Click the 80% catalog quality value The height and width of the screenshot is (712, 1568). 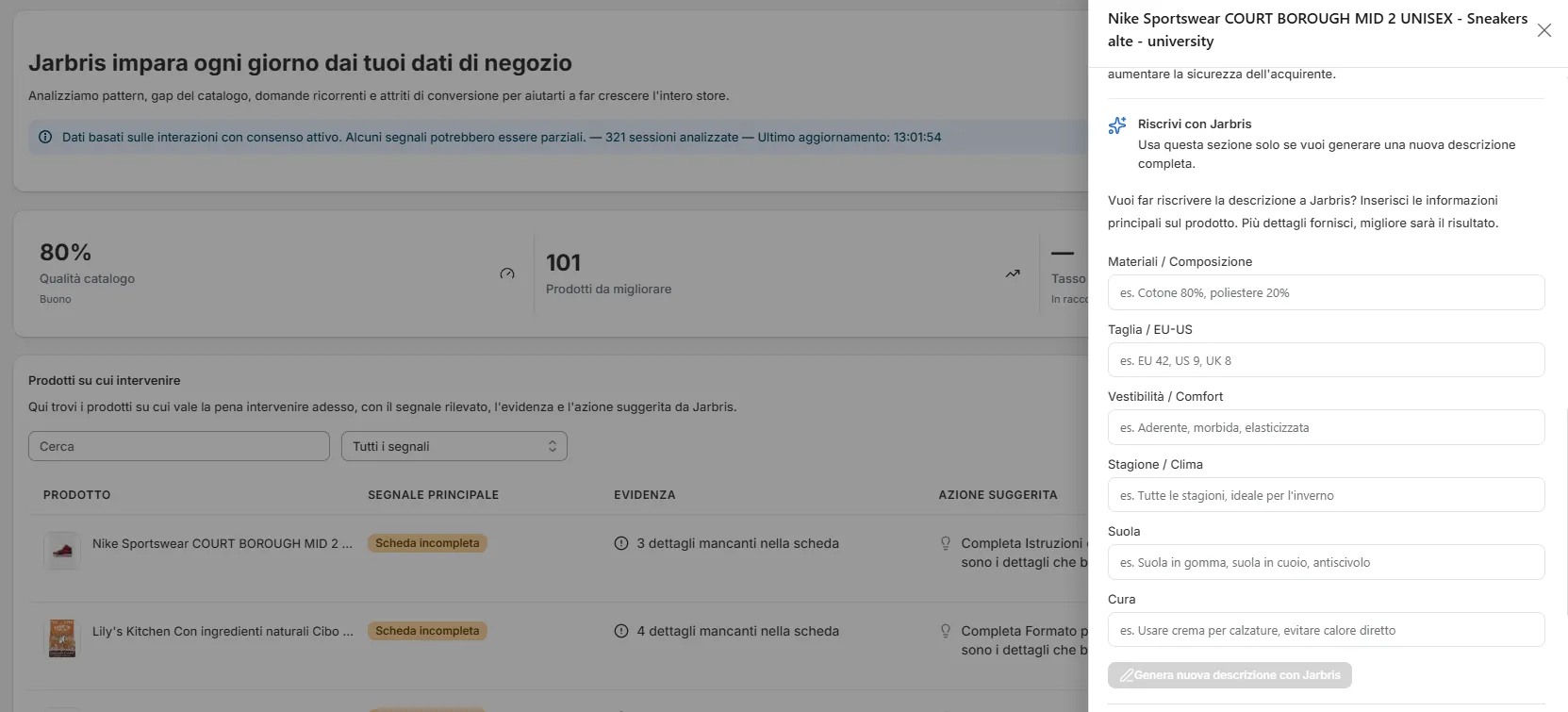[x=65, y=253]
